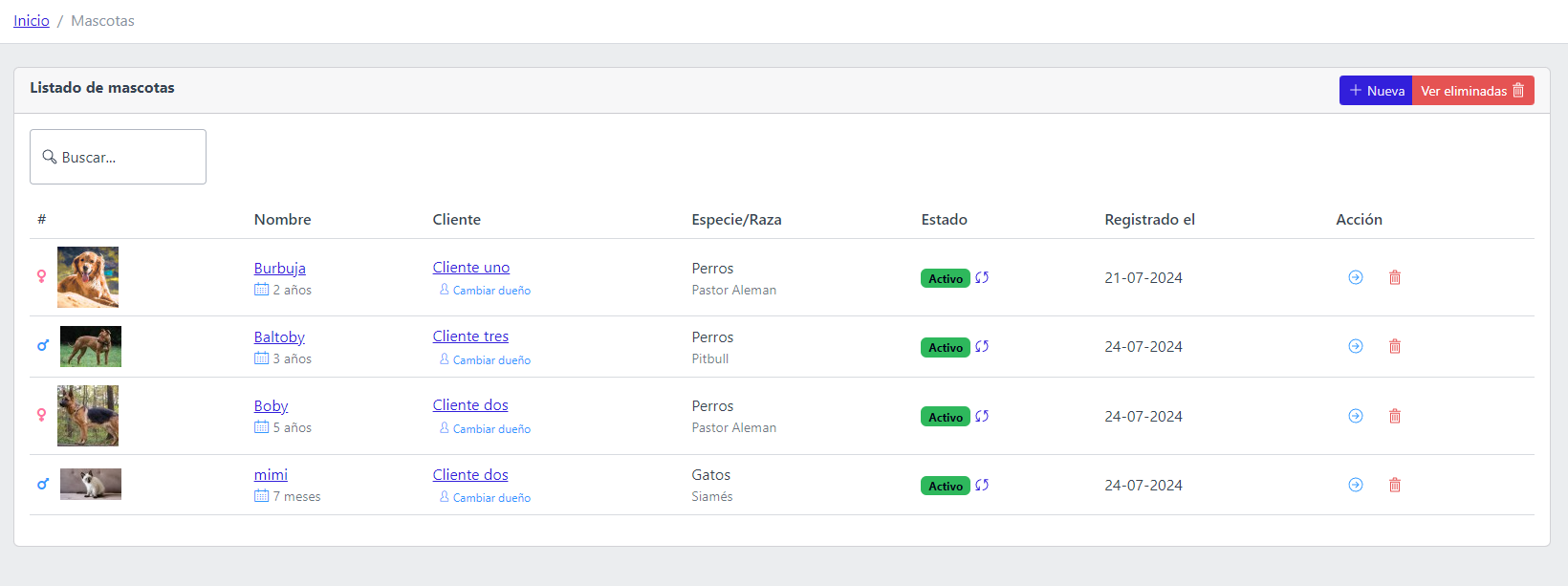Click the arrow action icon for Baltoby

point(1355,346)
